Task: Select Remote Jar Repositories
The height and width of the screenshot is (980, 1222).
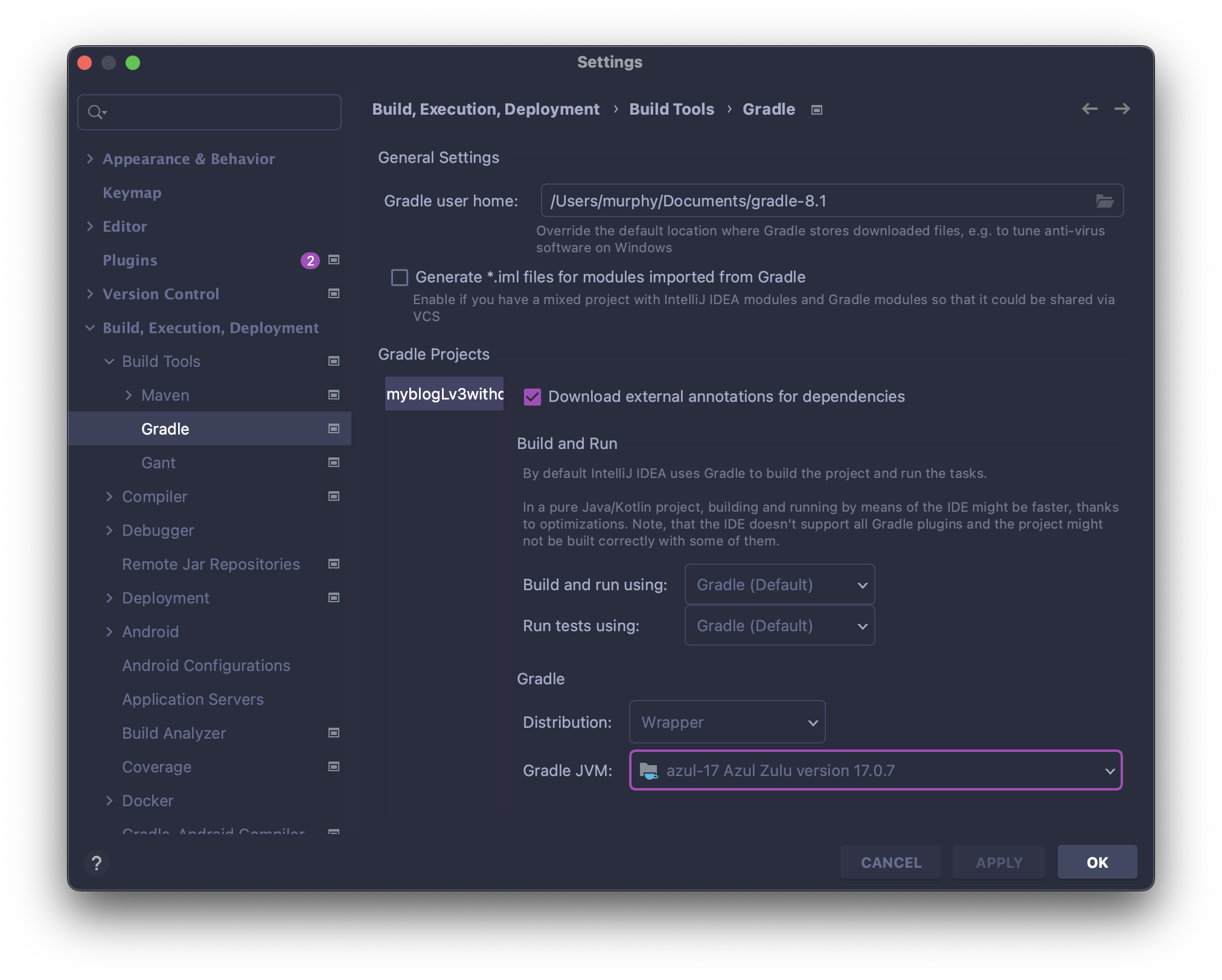Action: (x=211, y=564)
